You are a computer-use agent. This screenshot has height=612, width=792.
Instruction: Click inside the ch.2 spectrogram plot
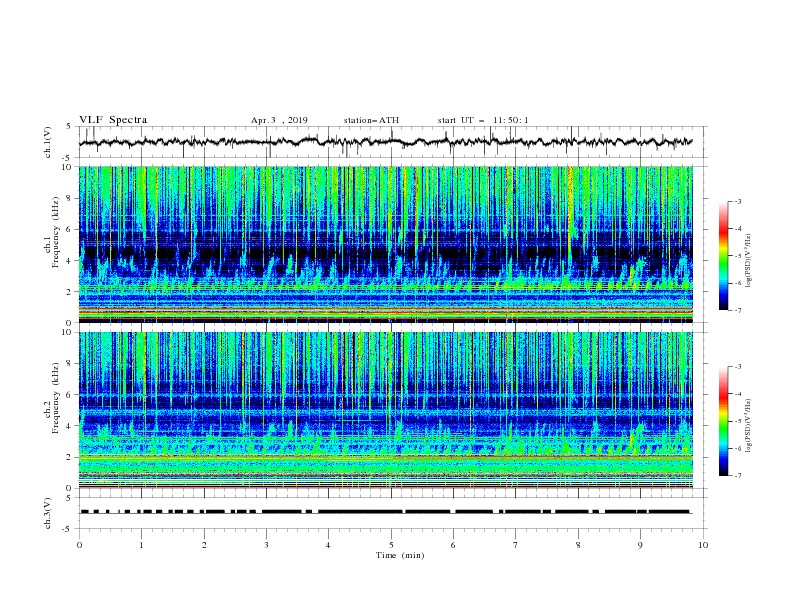pyautogui.click(x=386, y=410)
